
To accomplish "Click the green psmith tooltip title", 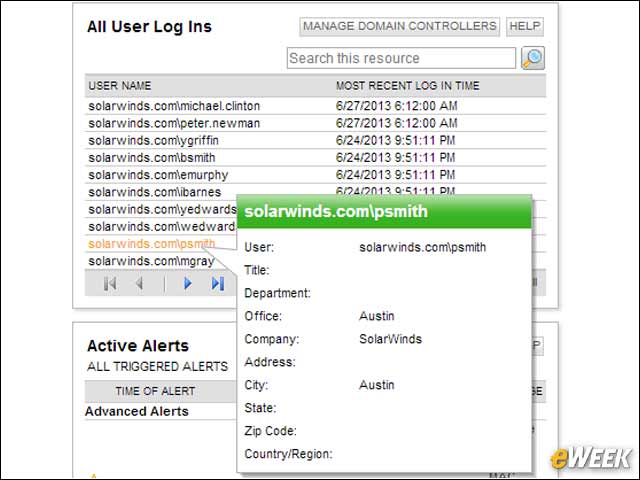I will [x=336, y=211].
